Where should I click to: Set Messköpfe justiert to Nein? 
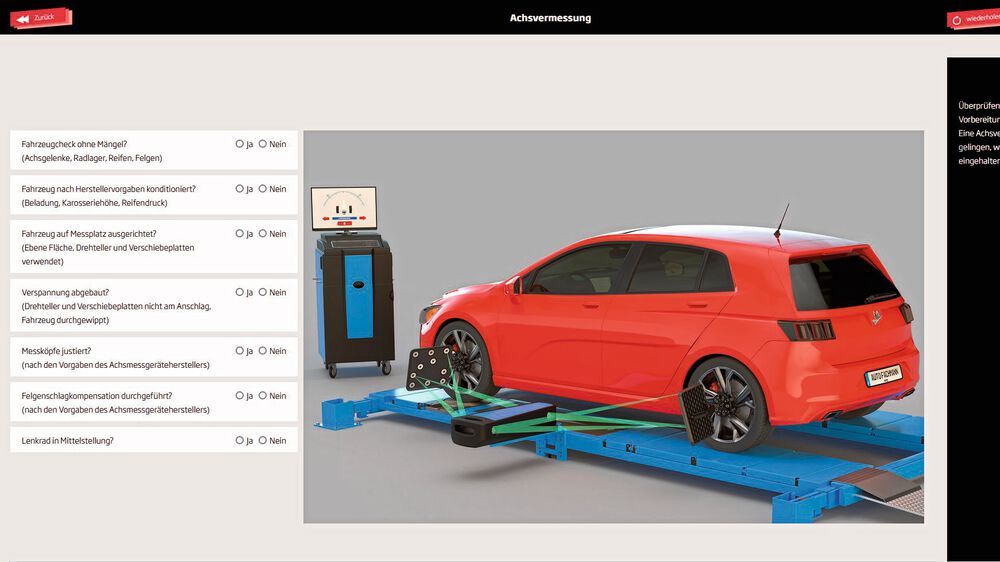263,351
